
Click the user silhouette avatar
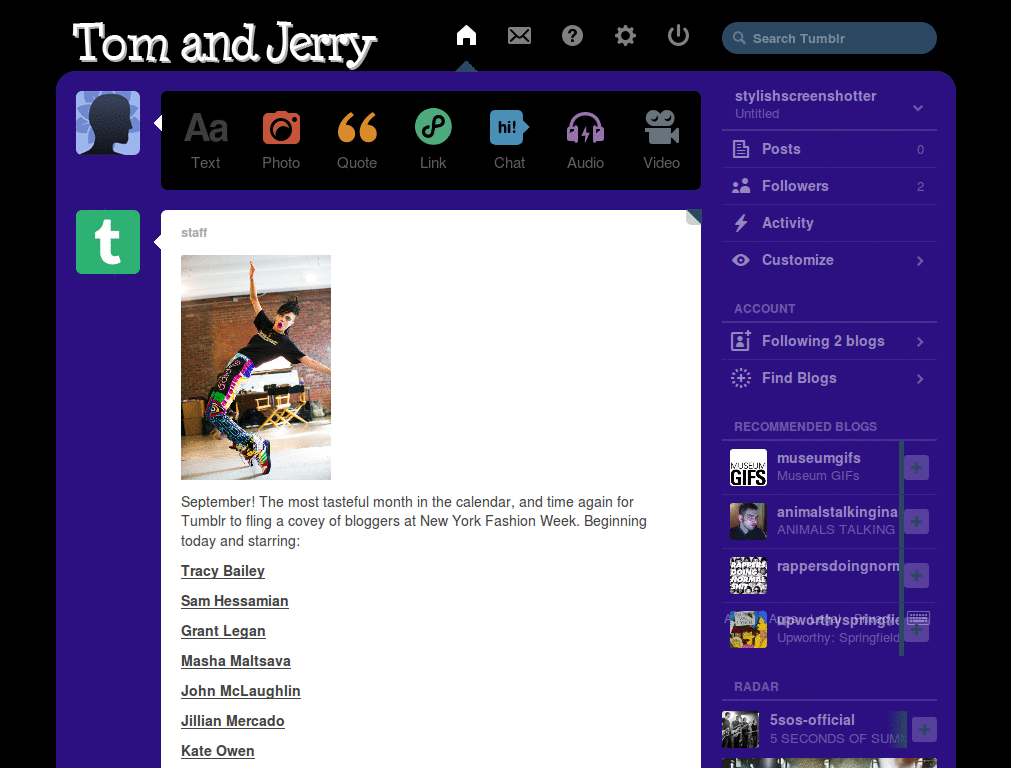(x=108, y=123)
